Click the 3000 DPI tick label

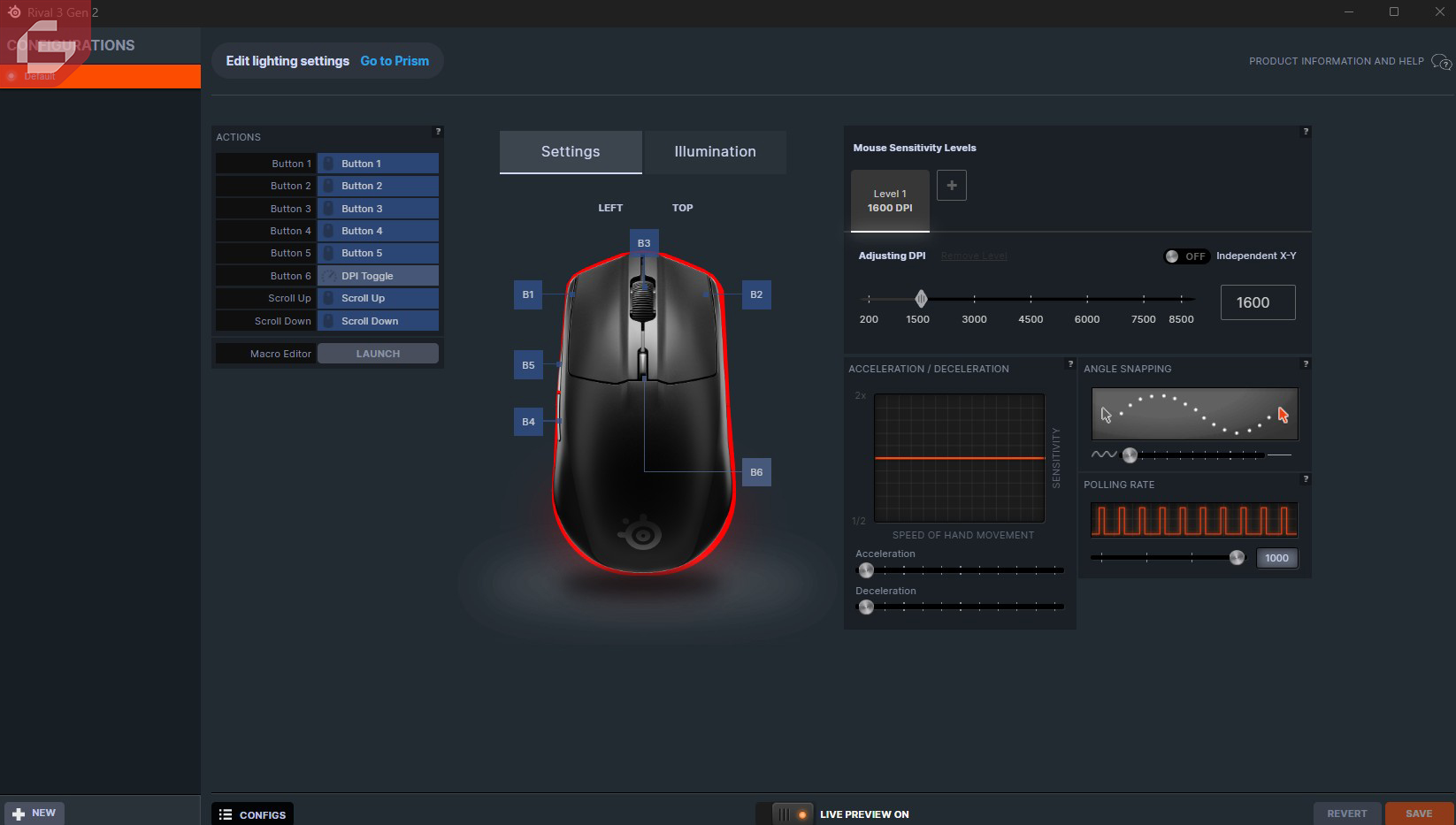click(x=974, y=319)
